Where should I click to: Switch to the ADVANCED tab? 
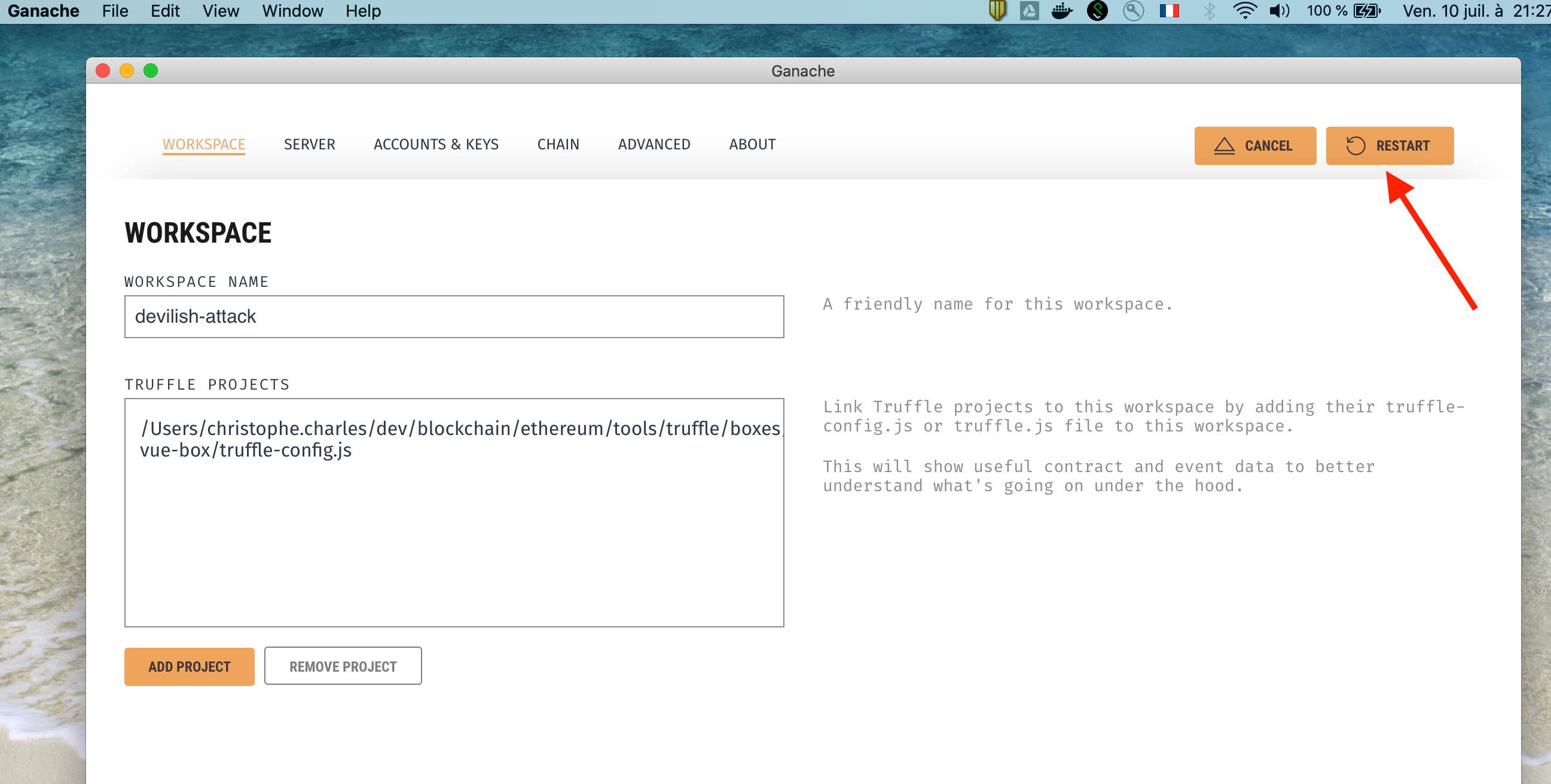(654, 145)
